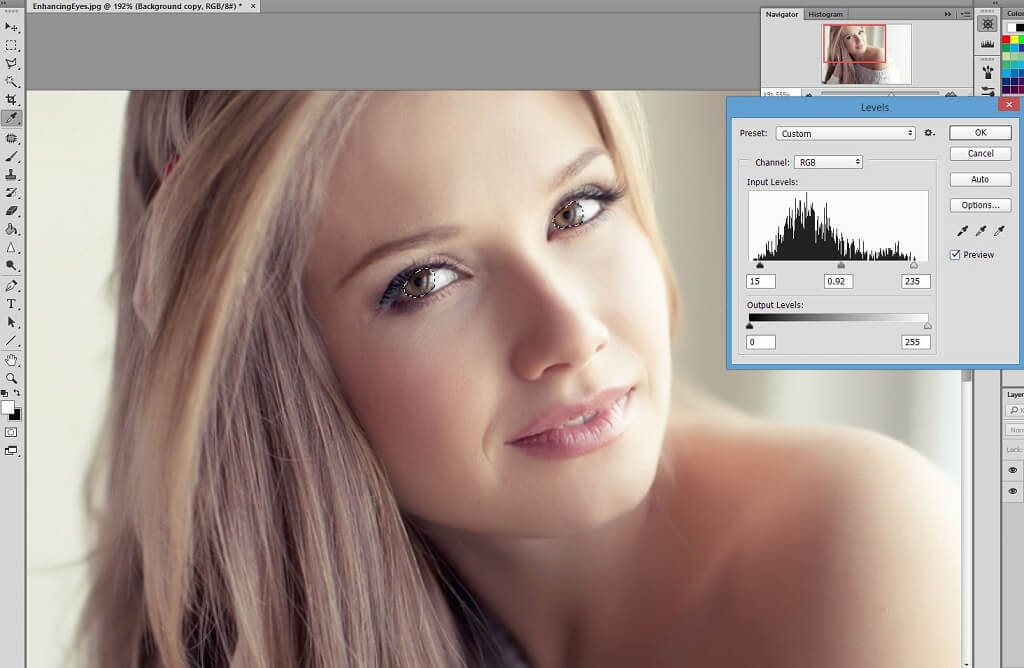Select the Eyedropper tool in the toolbox
The image size is (1024, 668).
(11, 118)
